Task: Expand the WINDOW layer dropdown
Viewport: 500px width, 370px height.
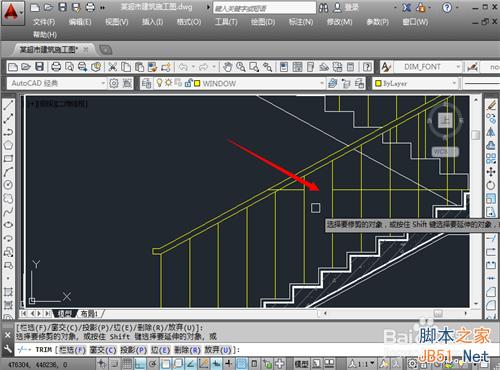Action: click(322, 83)
